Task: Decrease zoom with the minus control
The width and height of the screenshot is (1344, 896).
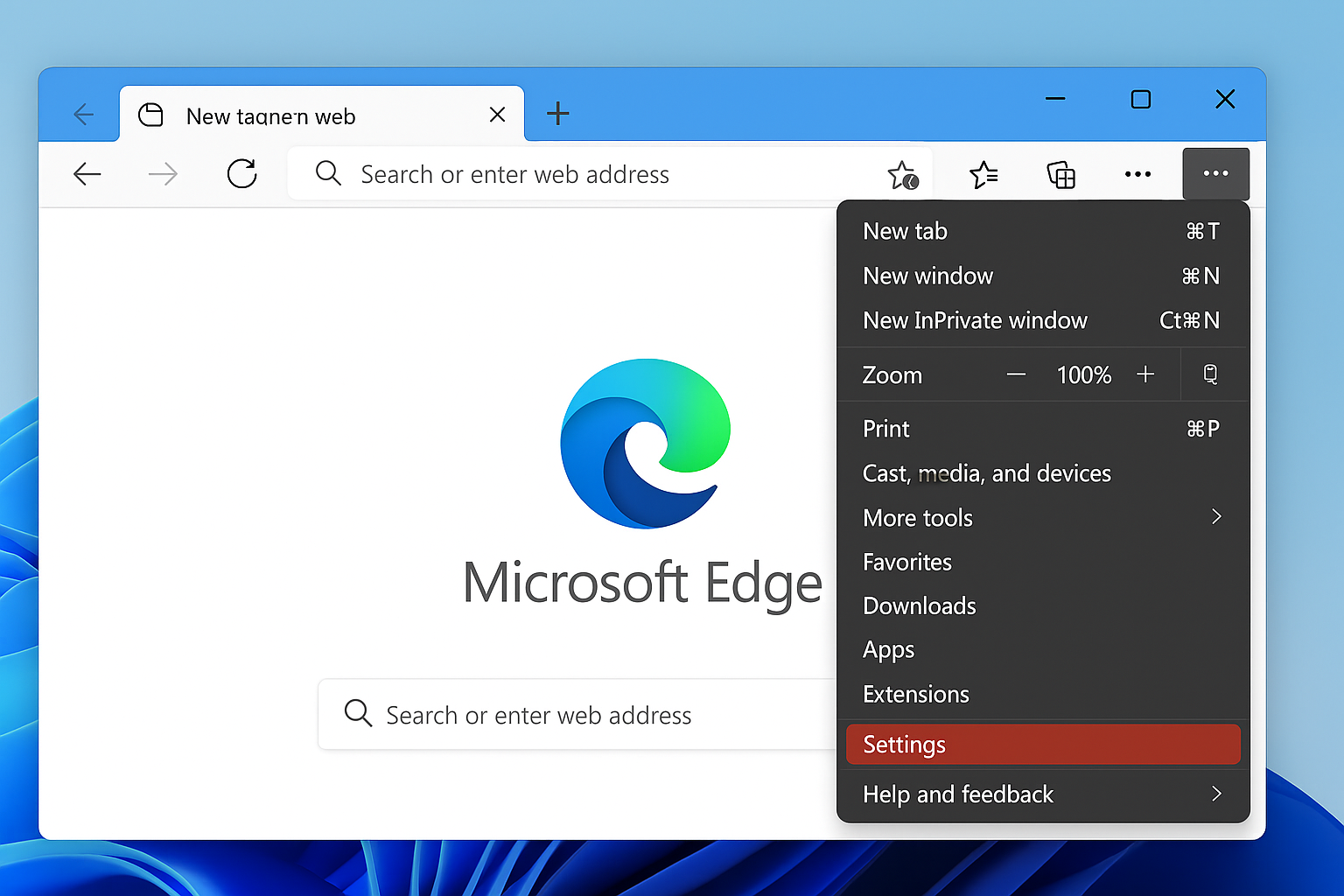Action: (x=1016, y=374)
